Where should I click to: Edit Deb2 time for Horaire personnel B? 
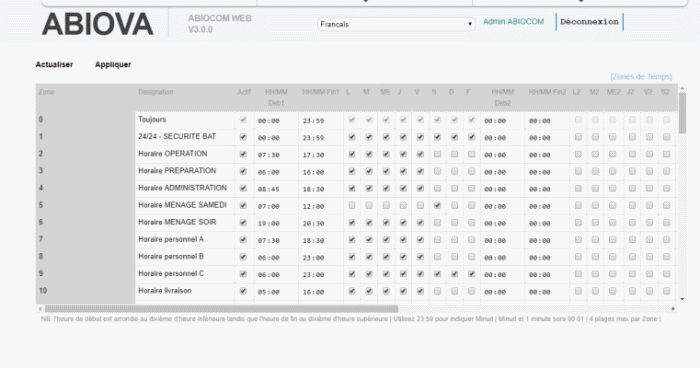(x=502, y=257)
